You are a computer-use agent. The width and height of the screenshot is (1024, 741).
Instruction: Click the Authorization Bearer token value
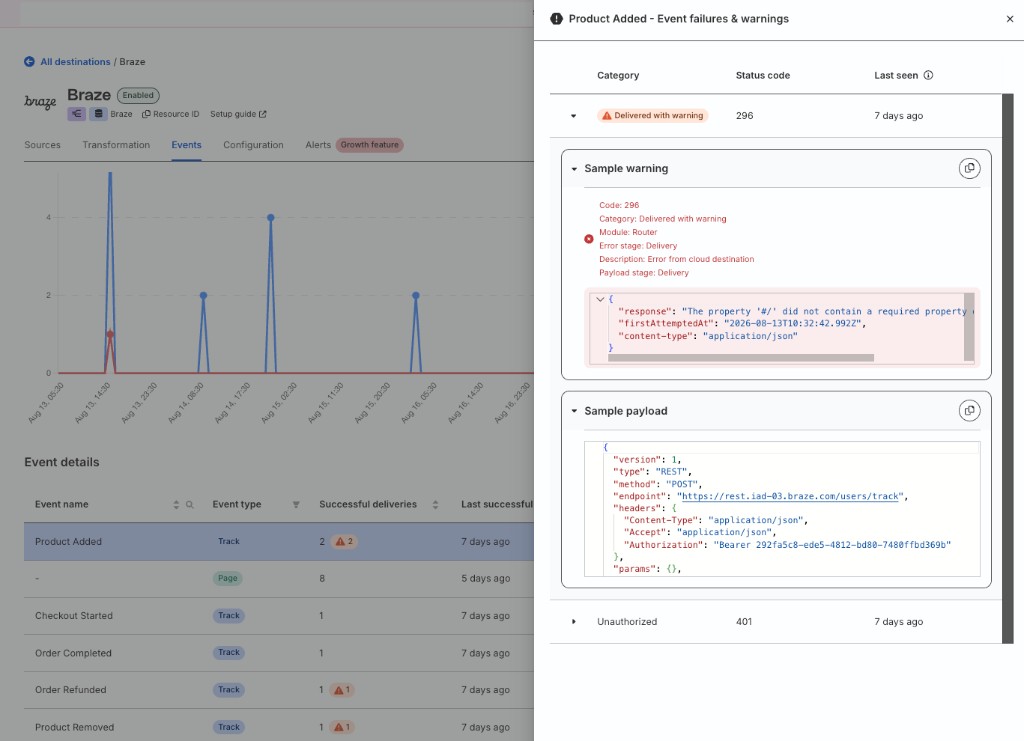(x=832, y=545)
